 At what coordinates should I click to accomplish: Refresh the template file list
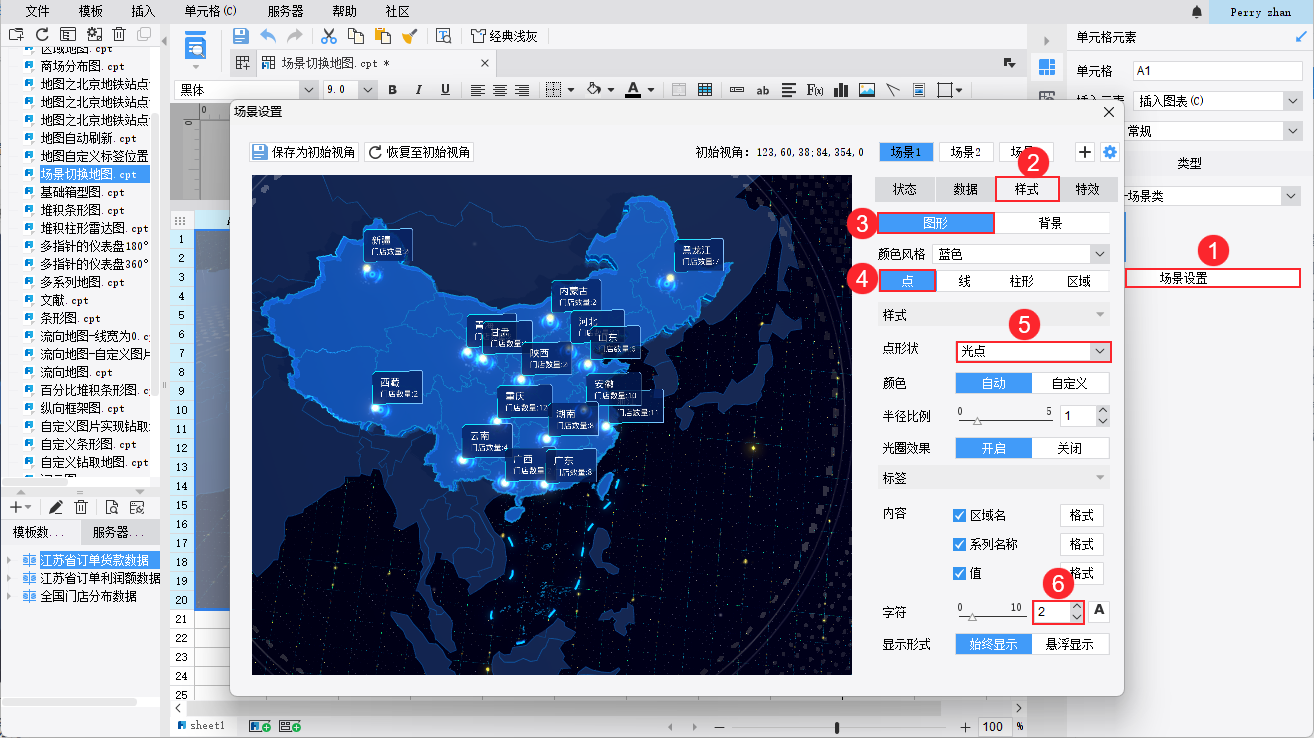(42, 34)
